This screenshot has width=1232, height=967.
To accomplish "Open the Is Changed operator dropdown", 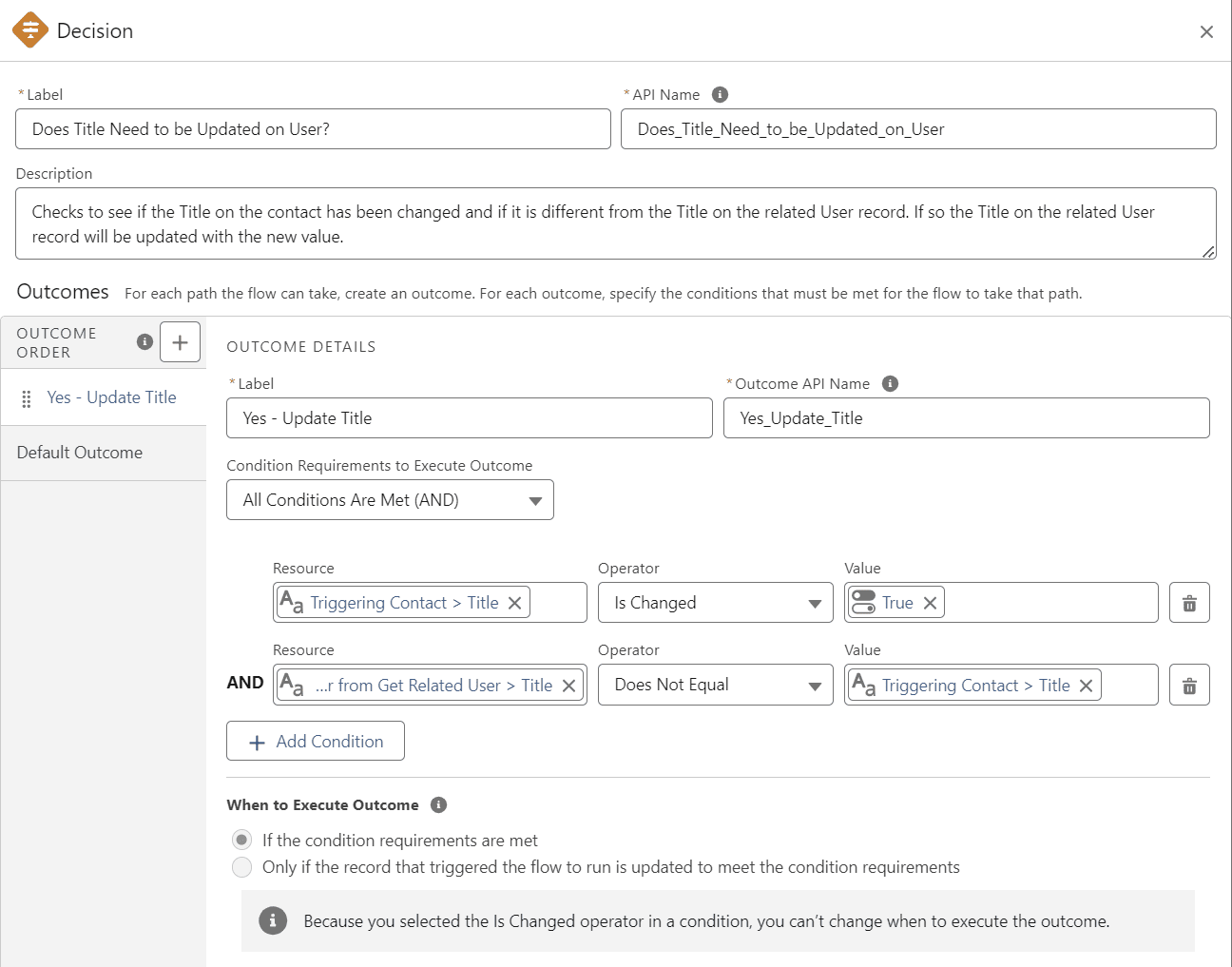I will [x=716, y=603].
